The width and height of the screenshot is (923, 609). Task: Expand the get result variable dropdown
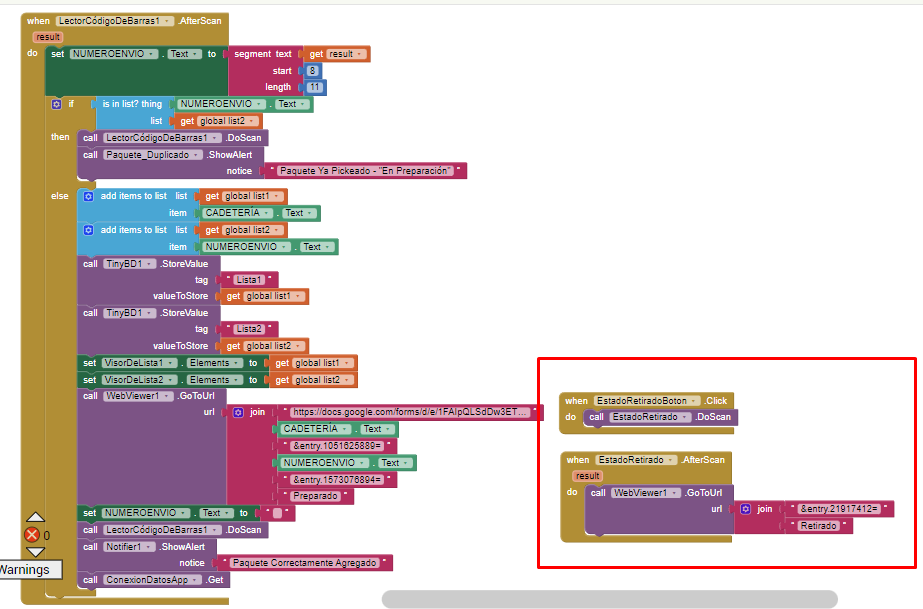362,54
